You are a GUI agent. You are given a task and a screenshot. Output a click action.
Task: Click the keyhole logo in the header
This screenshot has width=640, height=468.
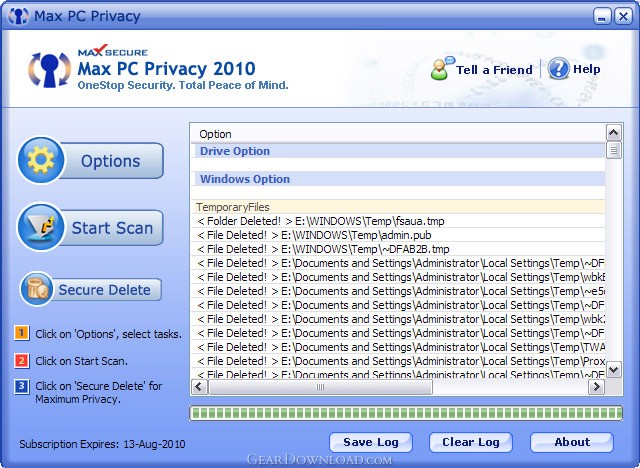coord(49,69)
